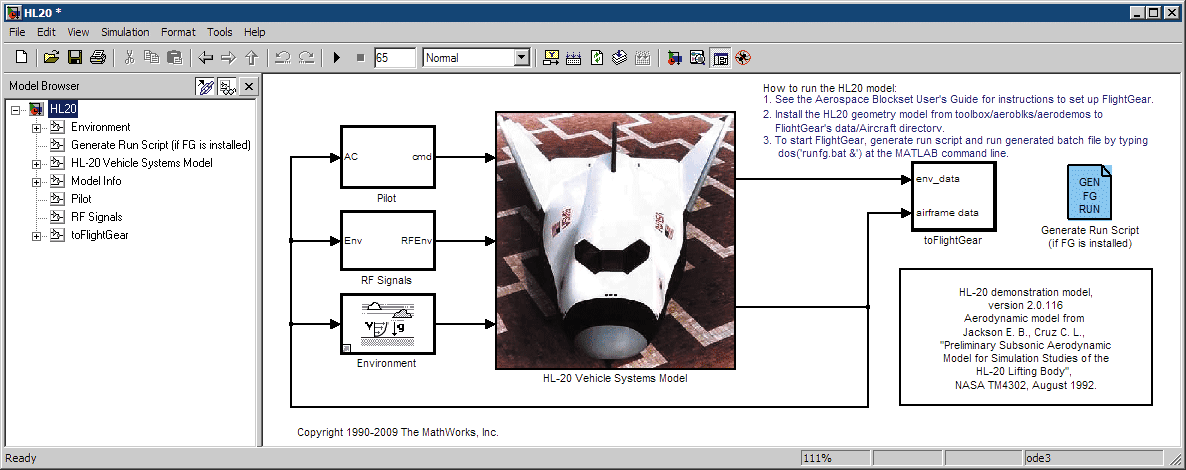The image size is (1186, 470).
Task: Open the Library Browser toolbar icon
Action: 673,58
